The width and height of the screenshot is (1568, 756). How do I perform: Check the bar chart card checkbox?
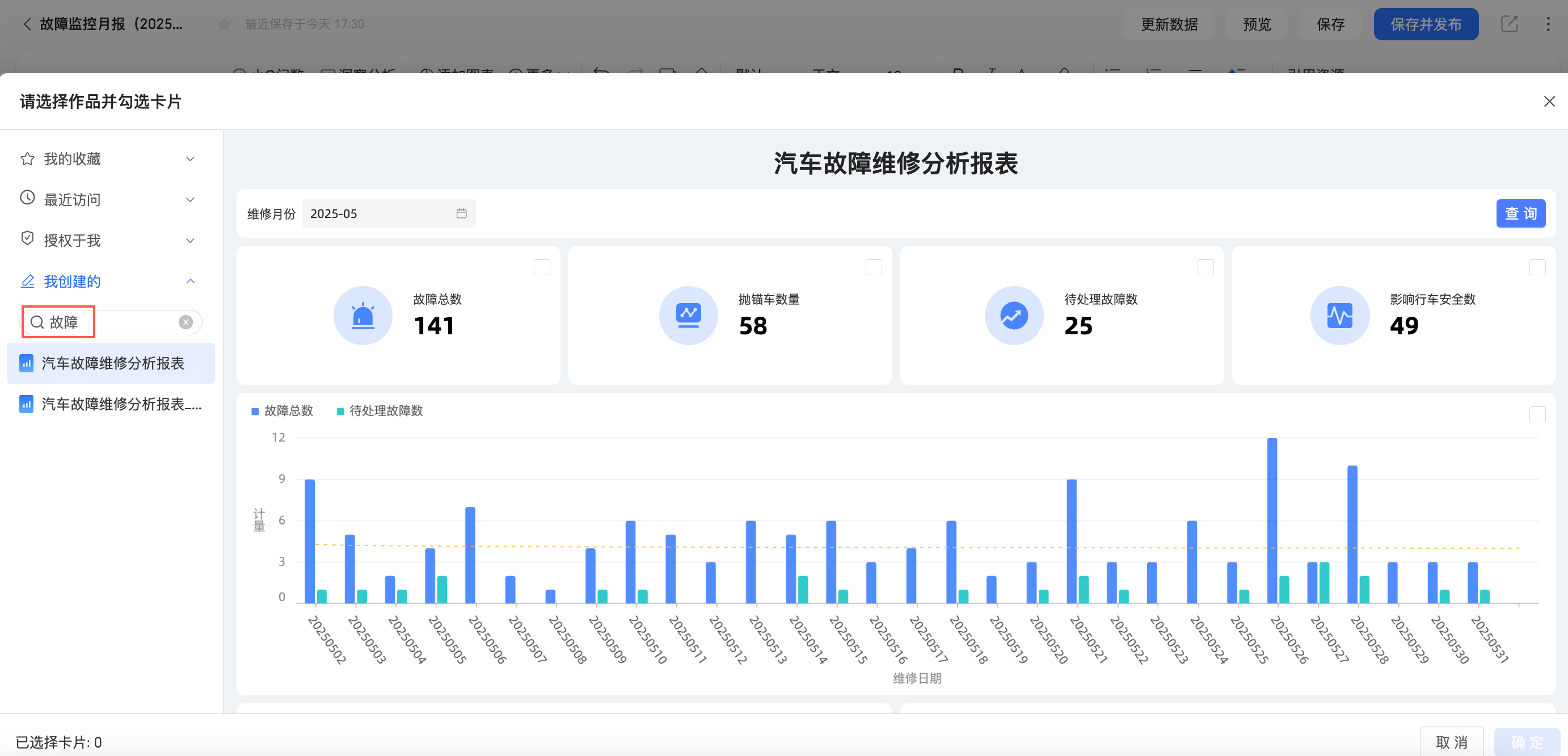click(1537, 414)
